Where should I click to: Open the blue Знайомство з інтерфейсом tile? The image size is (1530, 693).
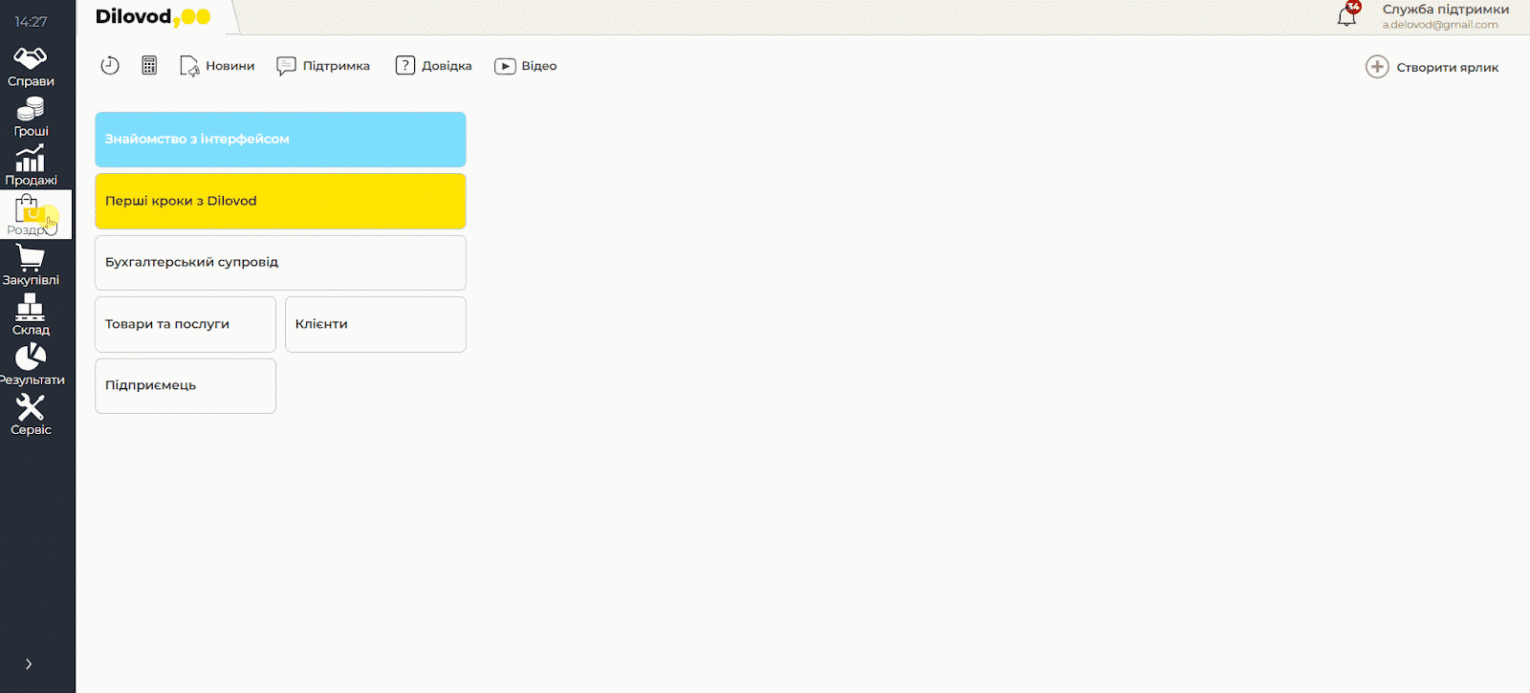(280, 139)
